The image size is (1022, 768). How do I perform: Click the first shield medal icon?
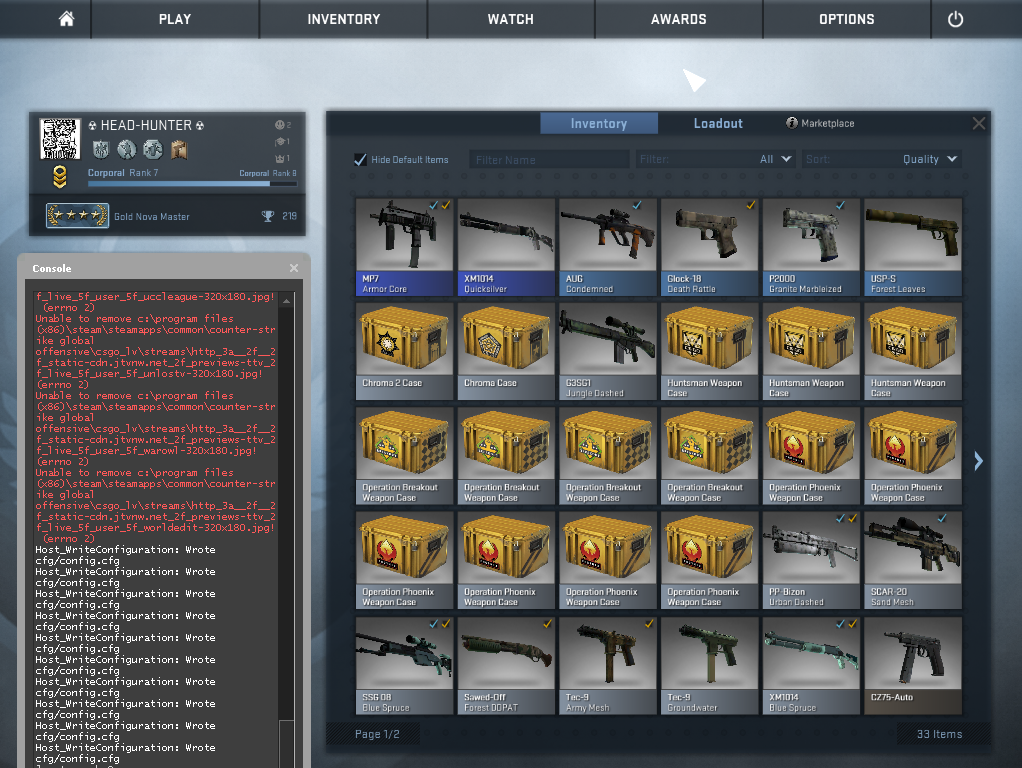tap(101, 149)
